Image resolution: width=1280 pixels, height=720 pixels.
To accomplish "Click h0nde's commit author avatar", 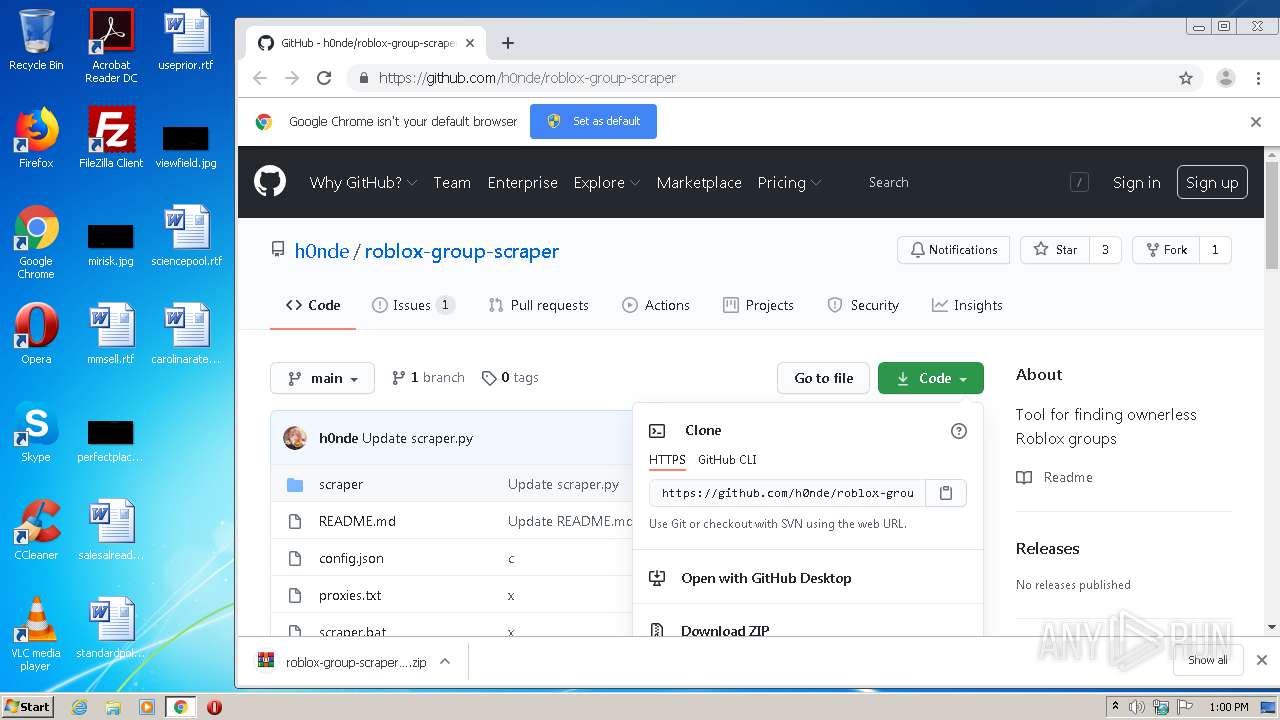I will coord(295,438).
